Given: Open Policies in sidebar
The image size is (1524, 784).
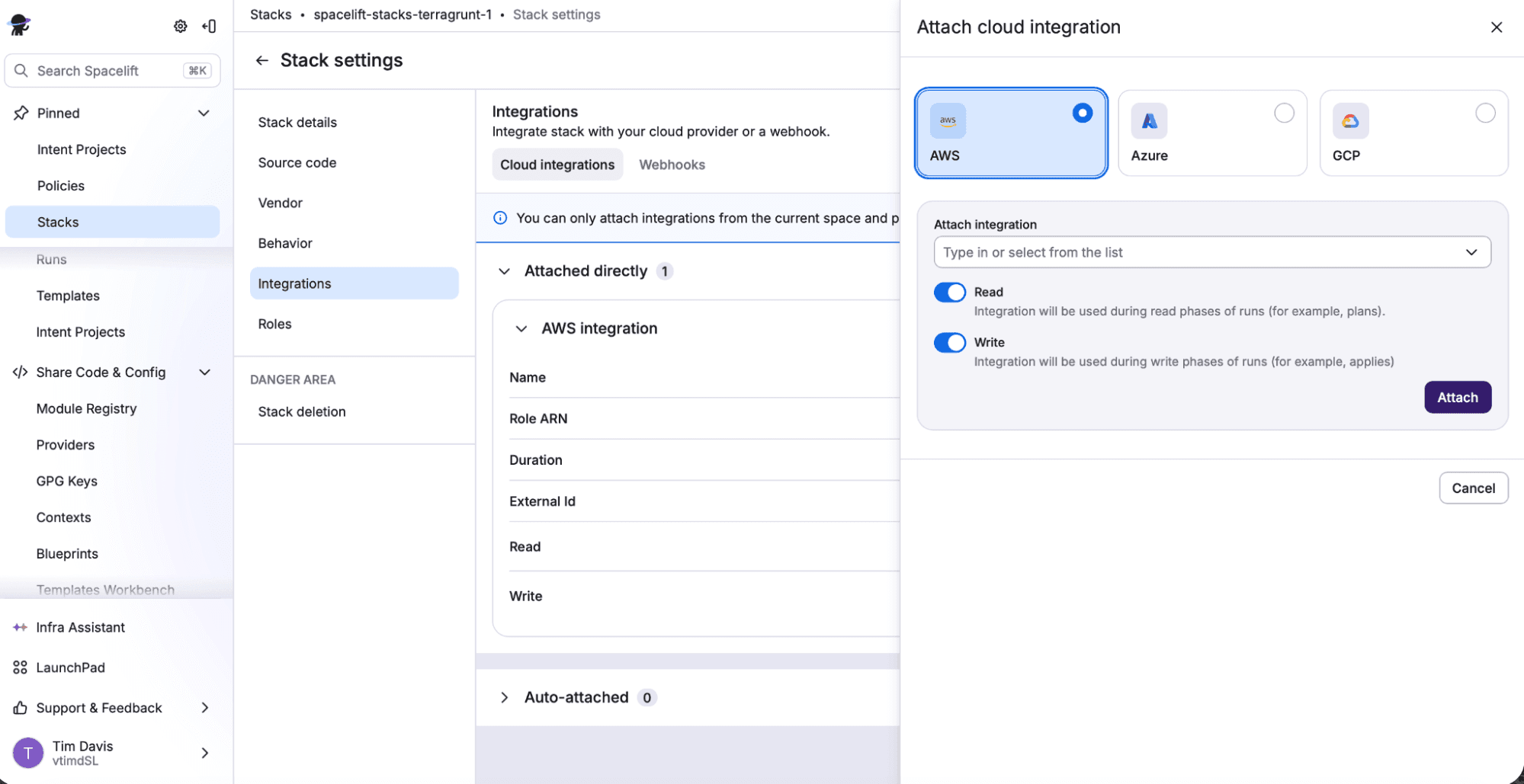Looking at the screenshot, I should [61, 186].
